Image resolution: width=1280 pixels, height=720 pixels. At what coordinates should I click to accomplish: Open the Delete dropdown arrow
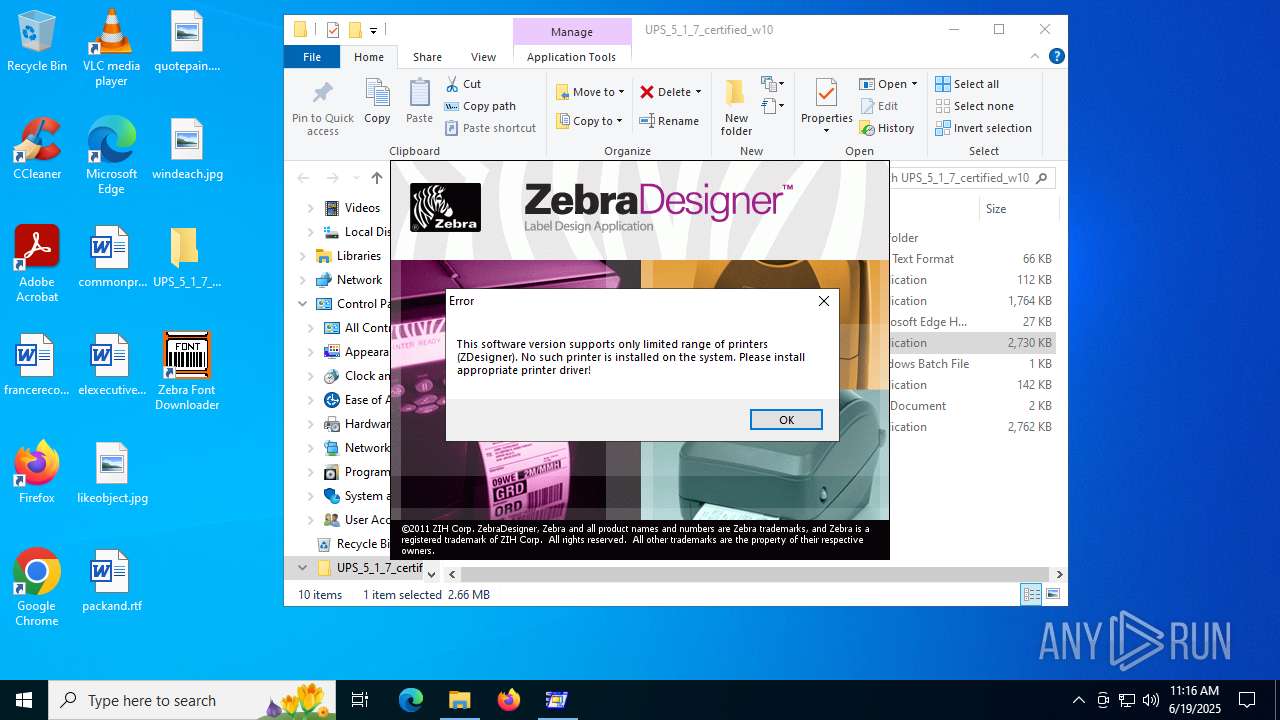(698, 92)
